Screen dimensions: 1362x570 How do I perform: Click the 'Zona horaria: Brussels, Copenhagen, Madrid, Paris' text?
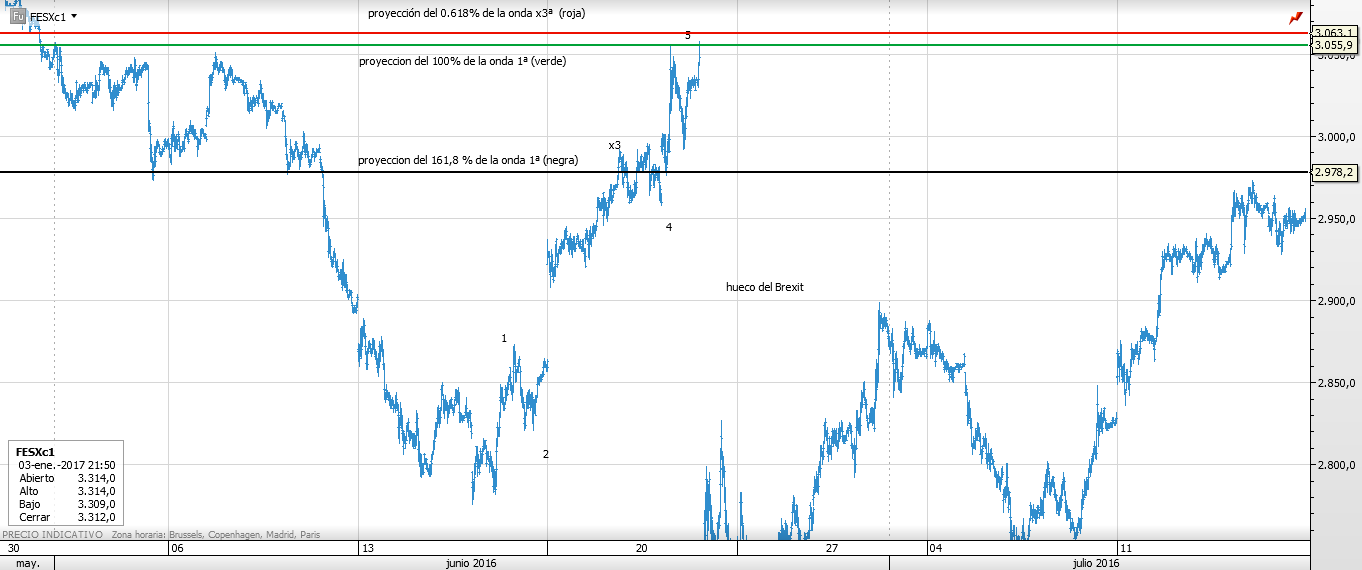click(214, 535)
